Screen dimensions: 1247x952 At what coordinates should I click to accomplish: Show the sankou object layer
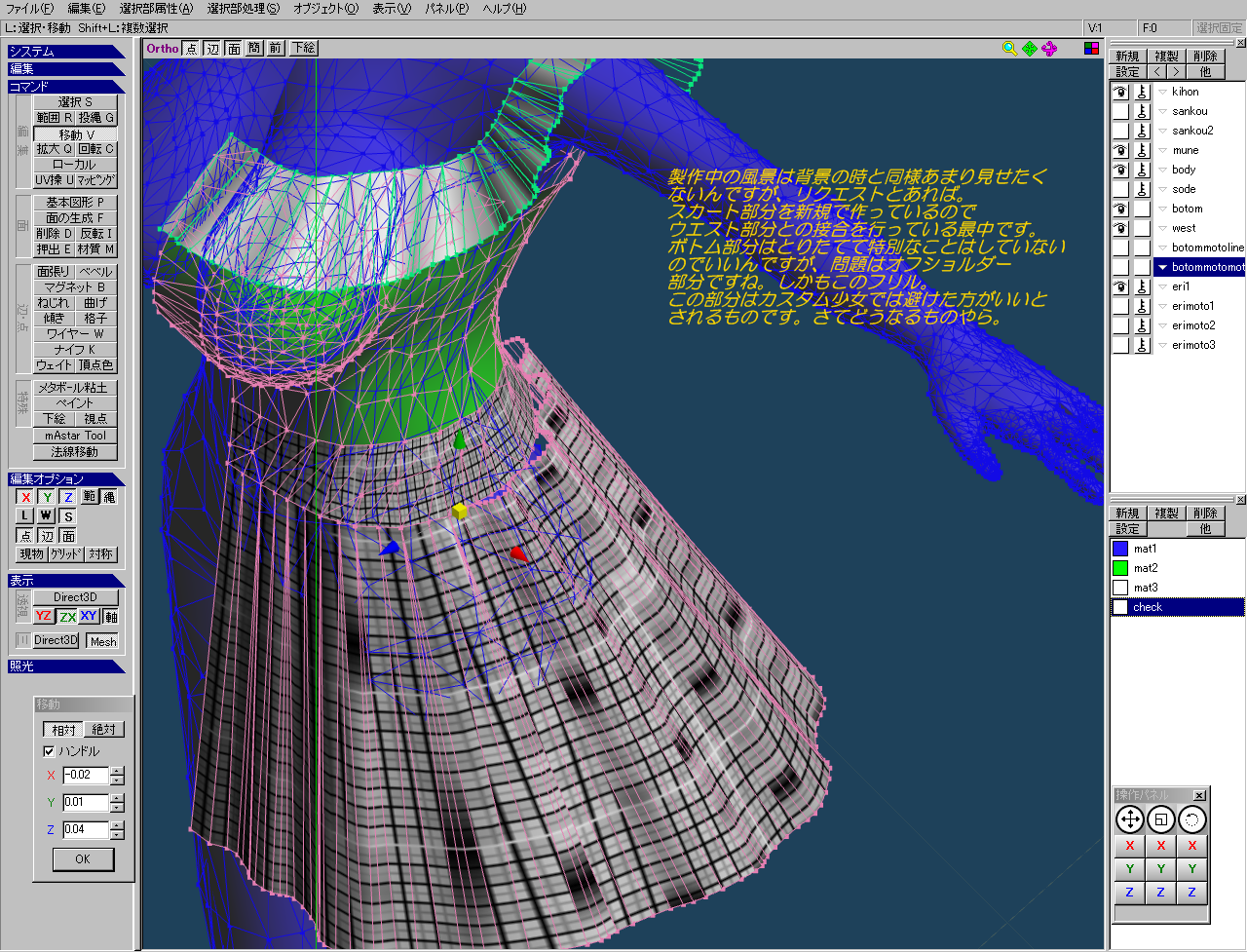point(1120,111)
